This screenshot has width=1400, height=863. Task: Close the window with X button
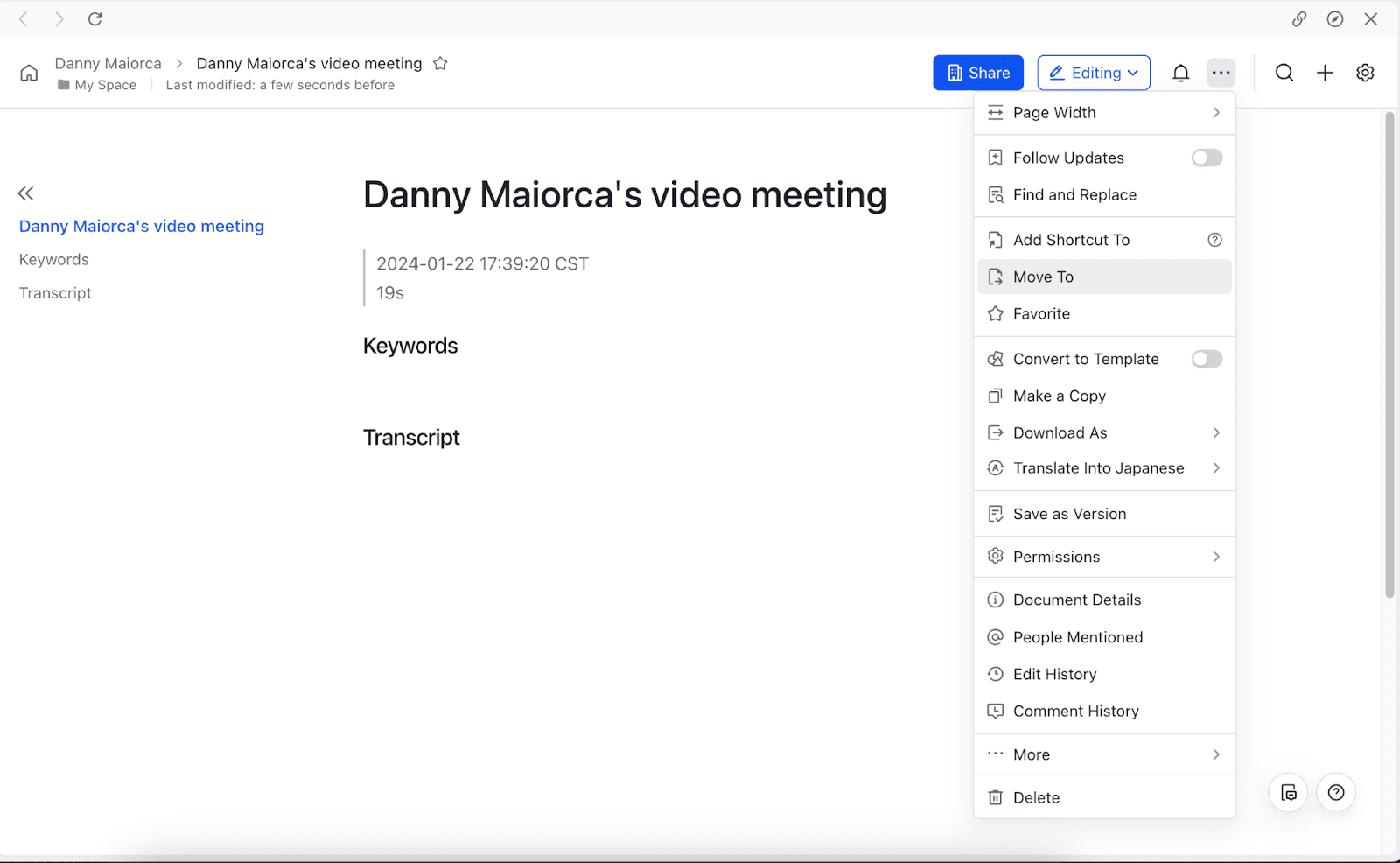point(1370,18)
